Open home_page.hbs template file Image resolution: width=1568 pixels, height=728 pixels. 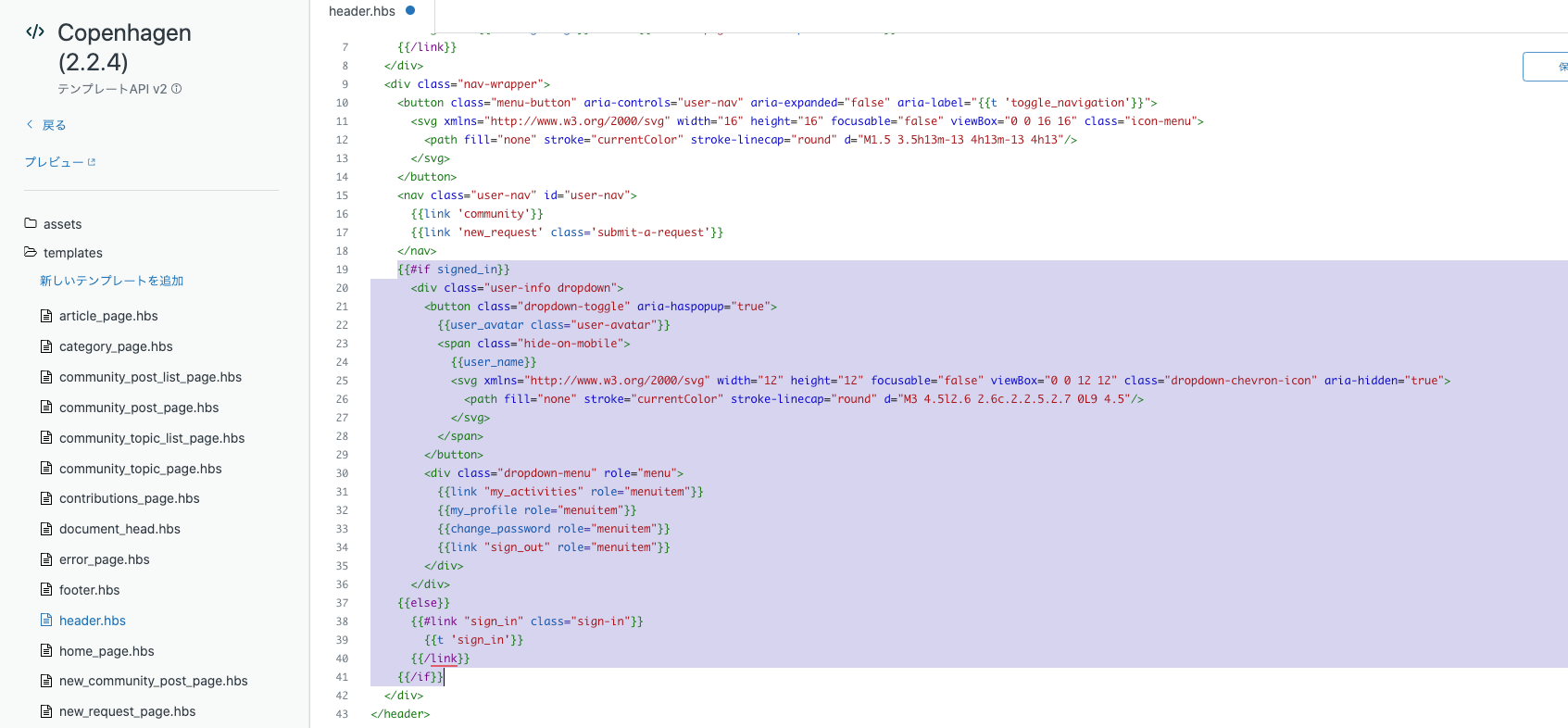[107, 651]
